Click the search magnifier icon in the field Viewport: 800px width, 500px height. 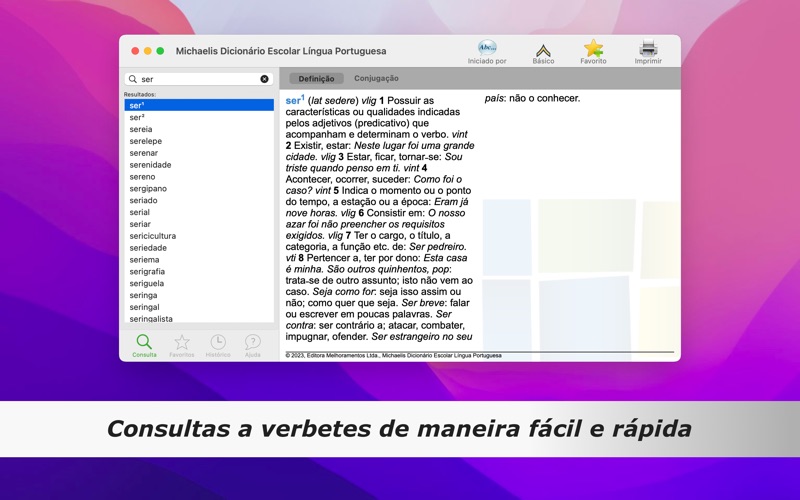133,79
